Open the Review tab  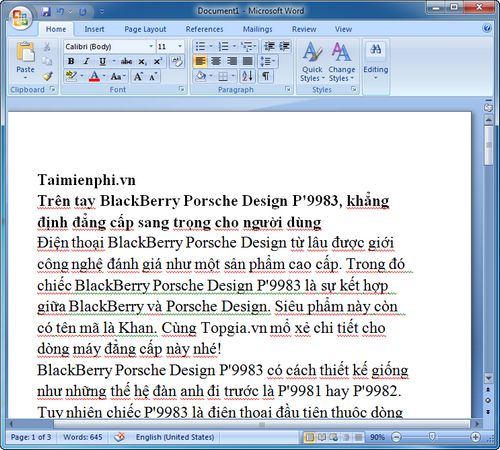pyautogui.click(x=304, y=29)
